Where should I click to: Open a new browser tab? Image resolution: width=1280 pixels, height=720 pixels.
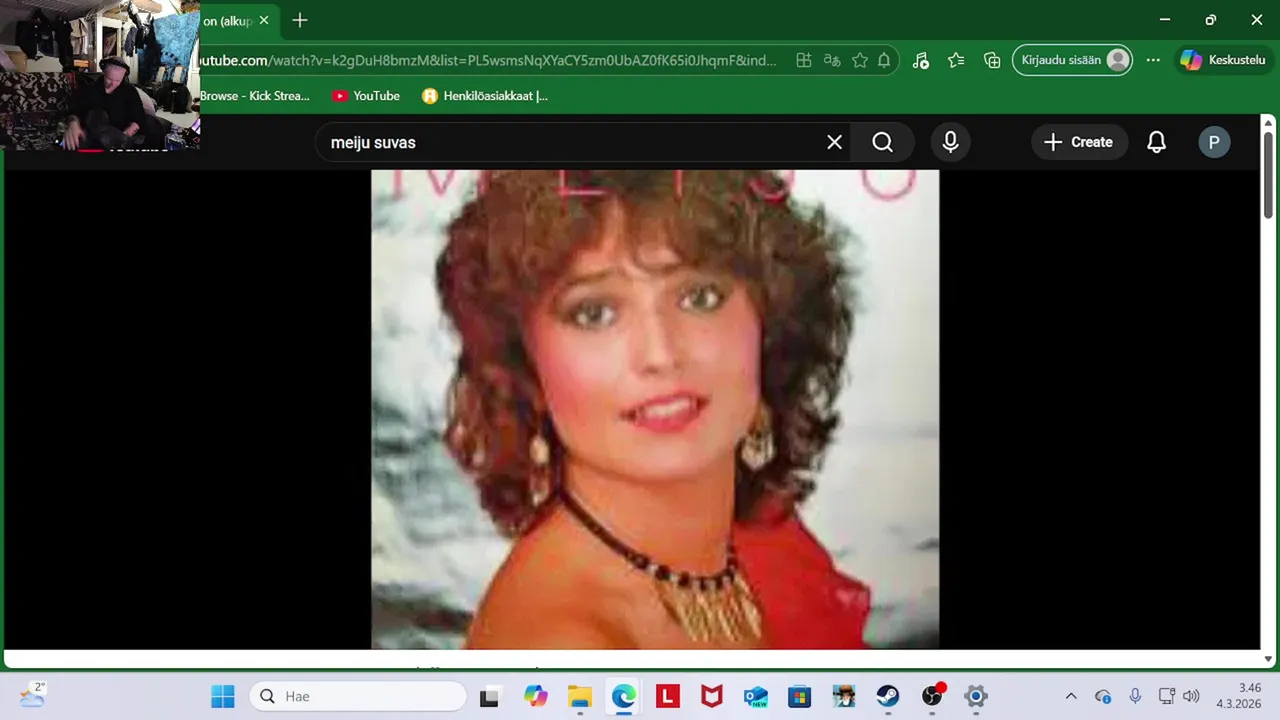coord(300,20)
